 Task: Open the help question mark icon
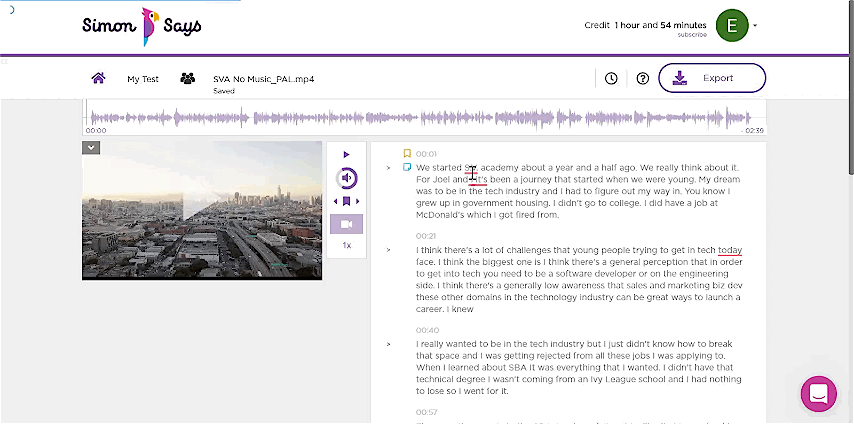click(x=642, y=78)
